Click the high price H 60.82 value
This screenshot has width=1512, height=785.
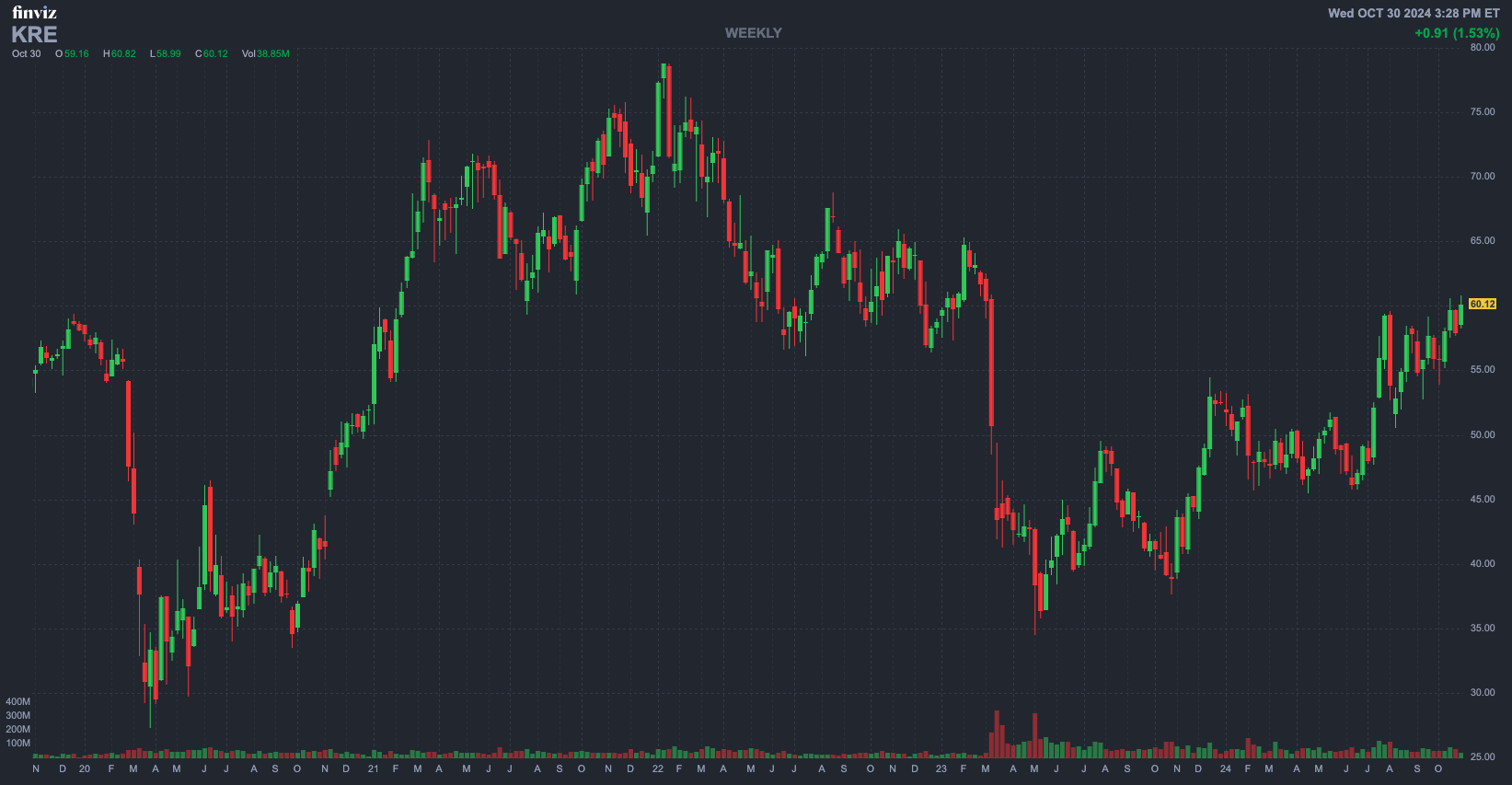point(119,54)
